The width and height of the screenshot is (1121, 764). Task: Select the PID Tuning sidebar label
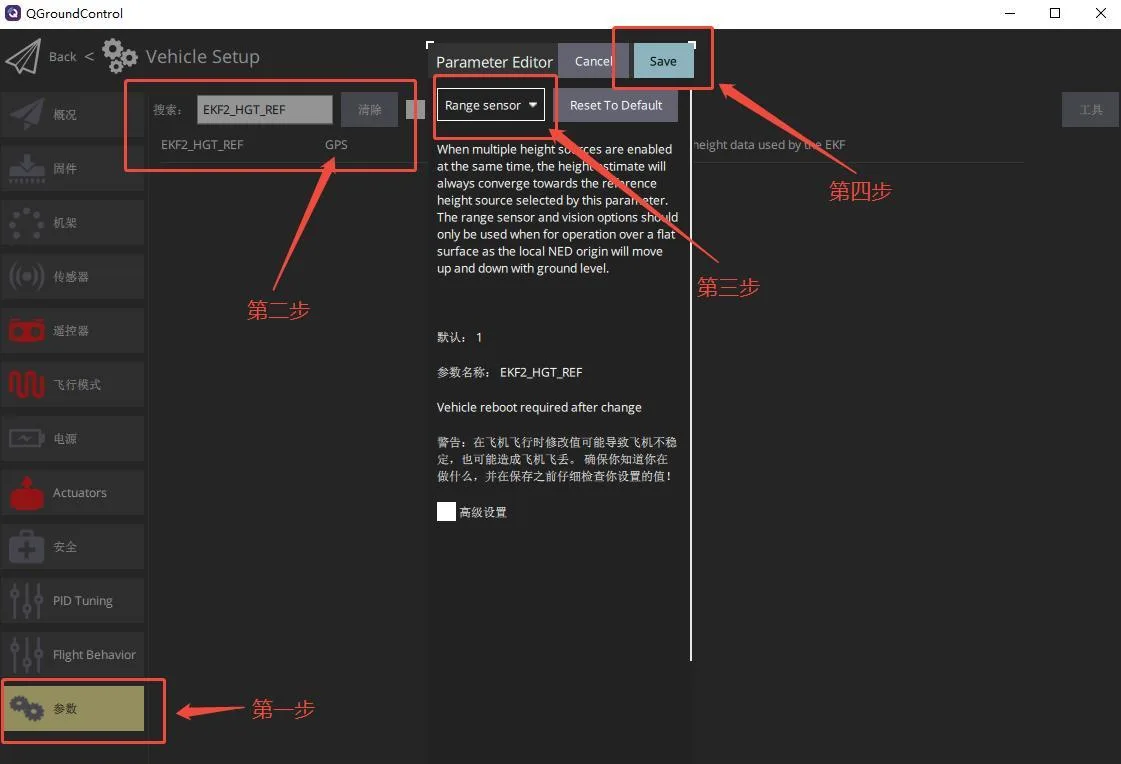[83, 601]
